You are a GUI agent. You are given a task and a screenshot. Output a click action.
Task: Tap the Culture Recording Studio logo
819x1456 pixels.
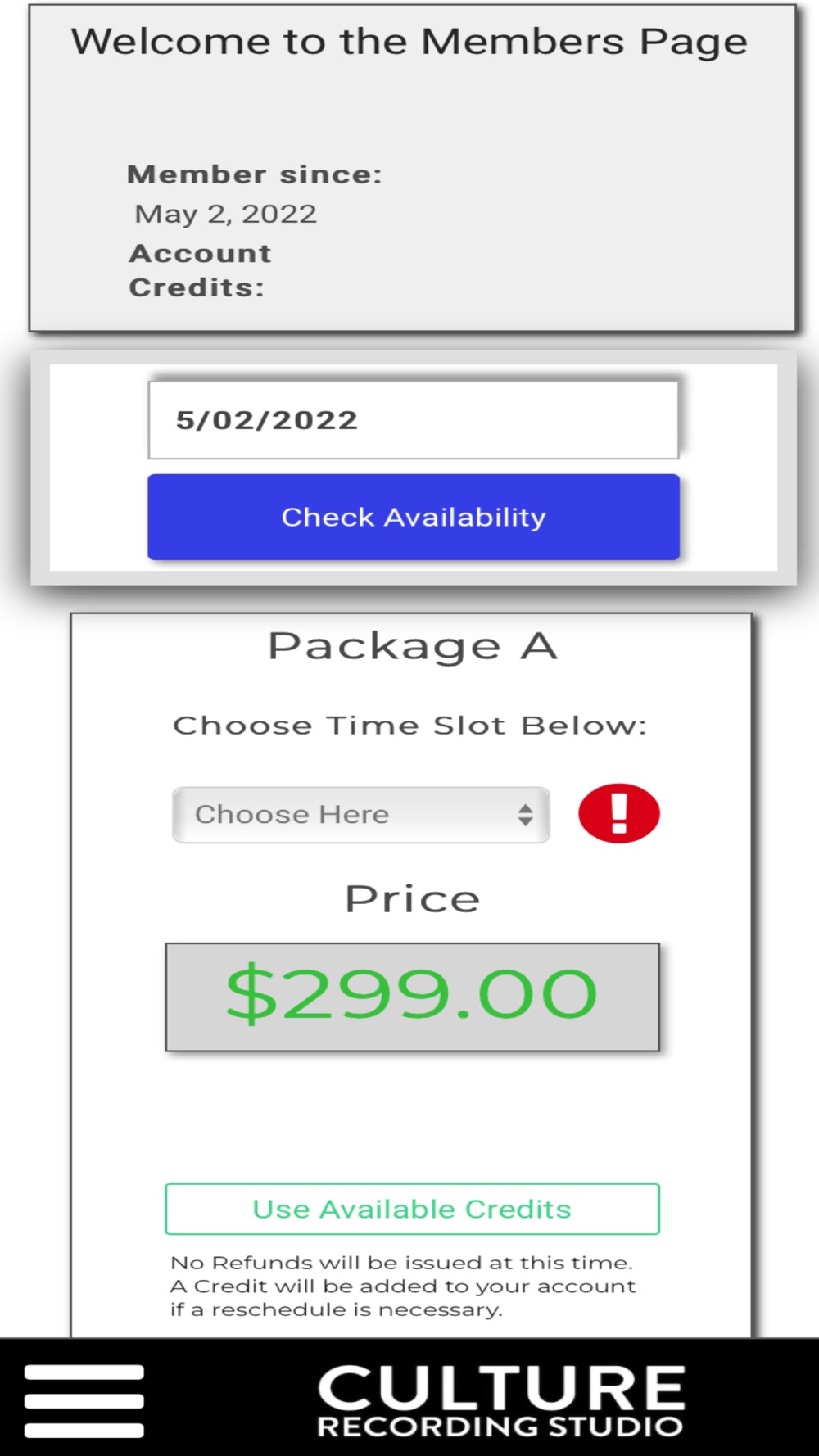[x=500, y=1400]
